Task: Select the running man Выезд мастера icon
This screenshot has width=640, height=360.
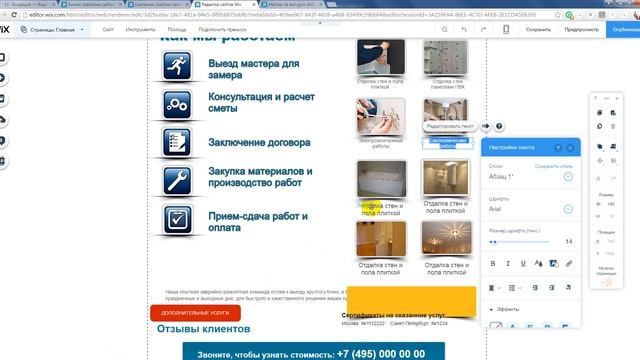Action: 177,65
